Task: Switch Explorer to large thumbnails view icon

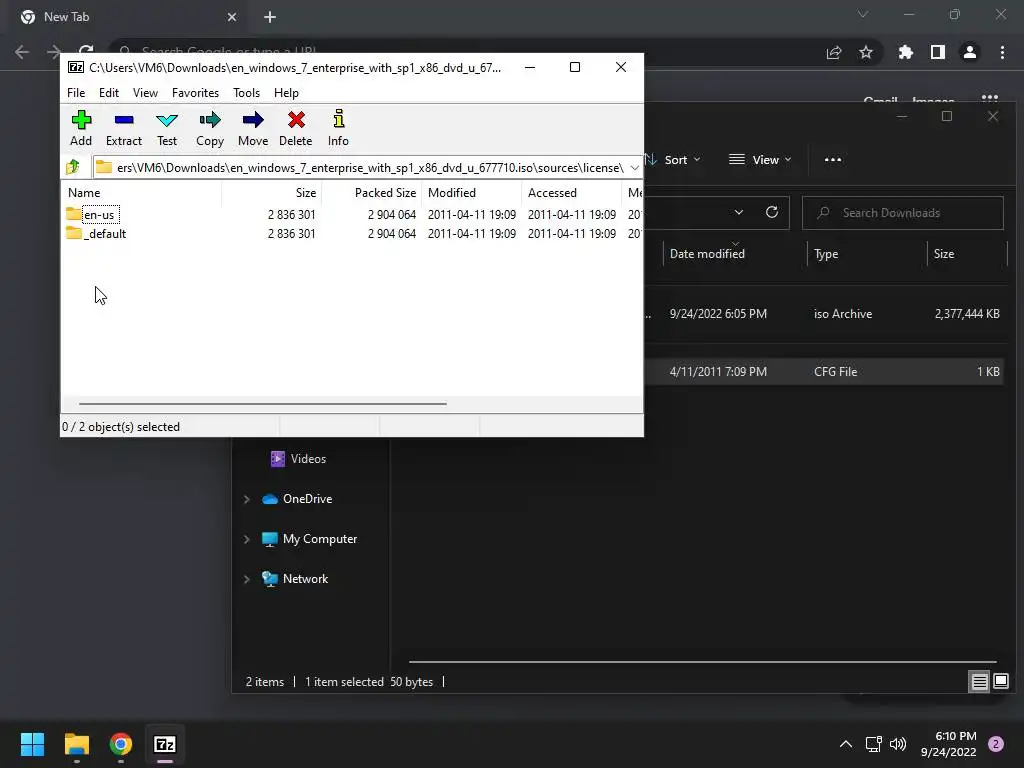Action: tap(1000, 682)
